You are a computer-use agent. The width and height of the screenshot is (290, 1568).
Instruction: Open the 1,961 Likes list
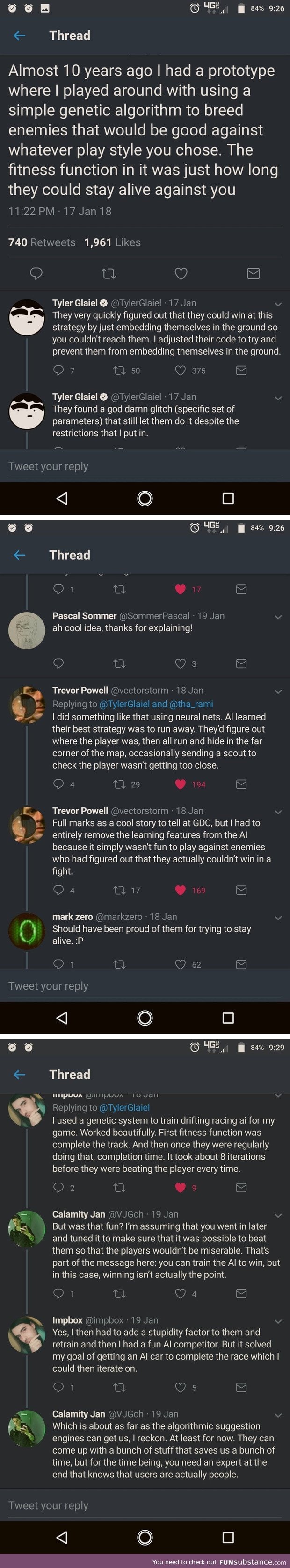(x=113, y=242)
